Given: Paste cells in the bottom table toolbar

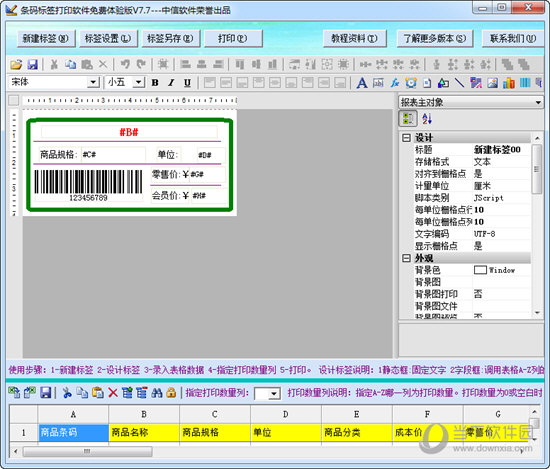Looking at the screenshot, I should click(x=98, y=393).
